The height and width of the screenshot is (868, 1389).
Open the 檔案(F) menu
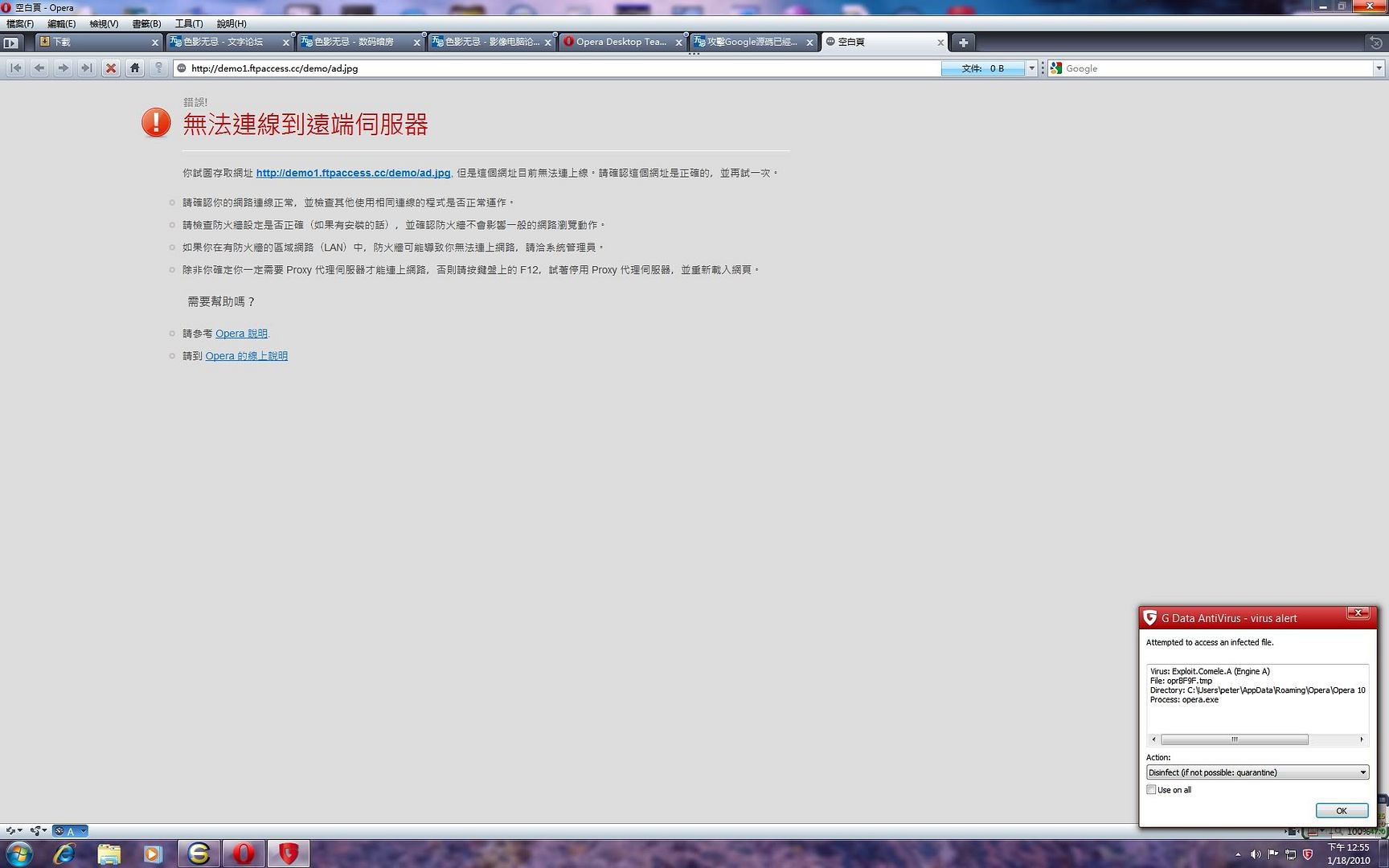[x=20, y=24]
